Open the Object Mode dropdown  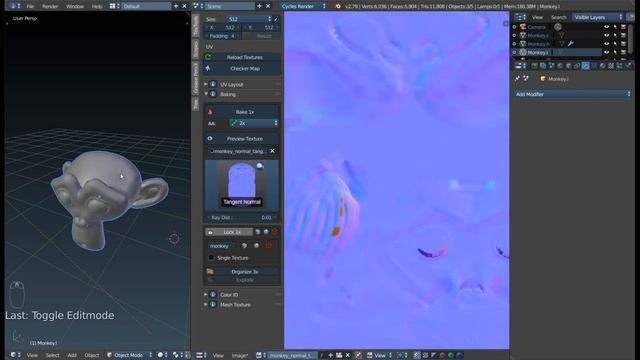coord(129,355)
